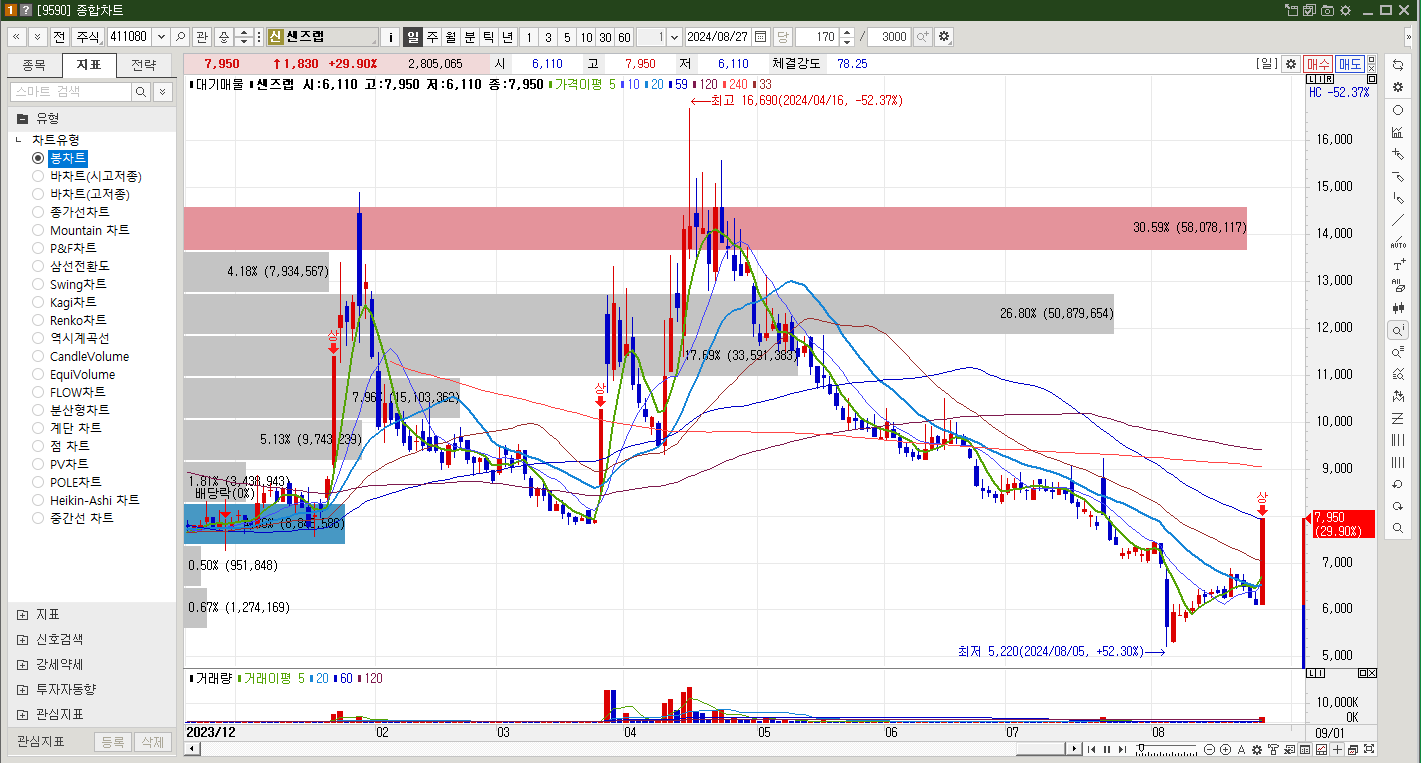The image size is (1421, 763).
Task: Click the 스마트 검색 search field
Action: click(71, 91)
